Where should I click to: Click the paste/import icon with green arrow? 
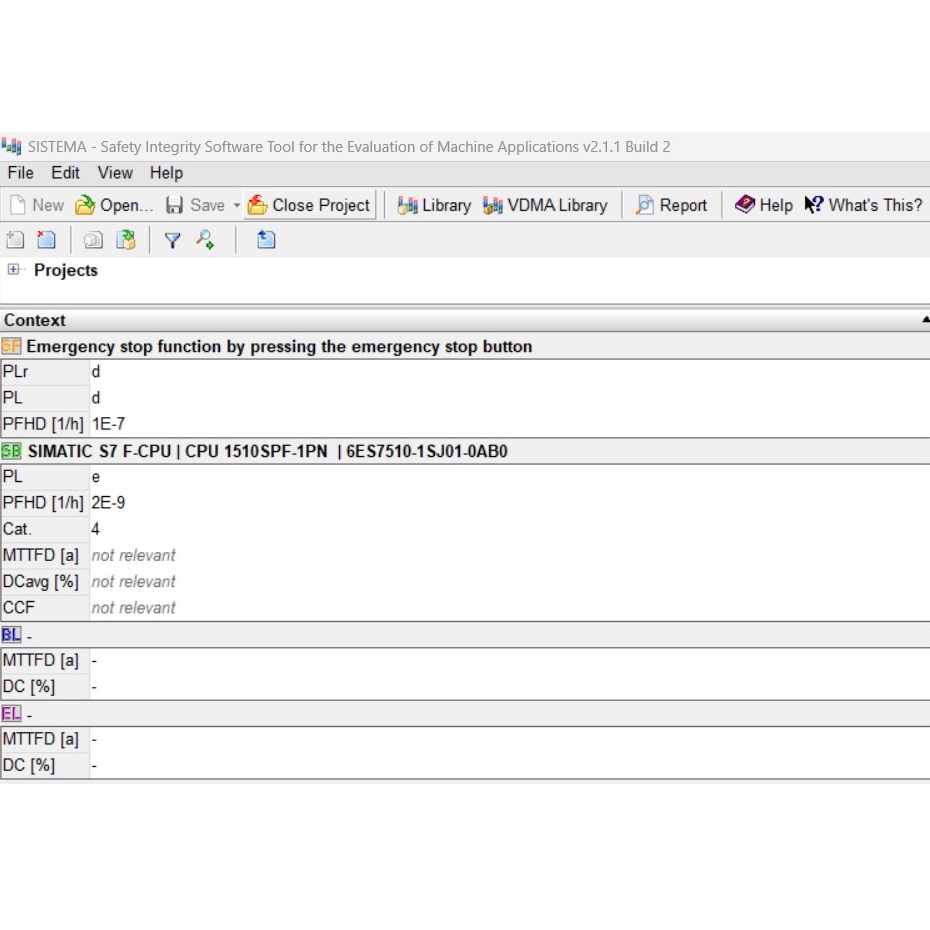[x=125, y=240]
